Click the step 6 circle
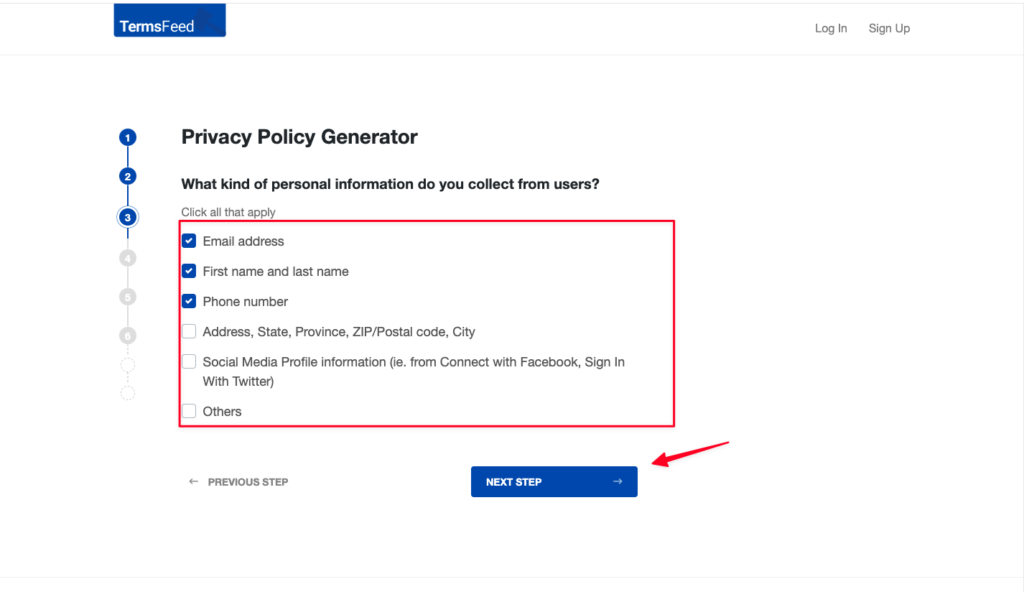1024x592 pixels. click(x=128, y=336)
